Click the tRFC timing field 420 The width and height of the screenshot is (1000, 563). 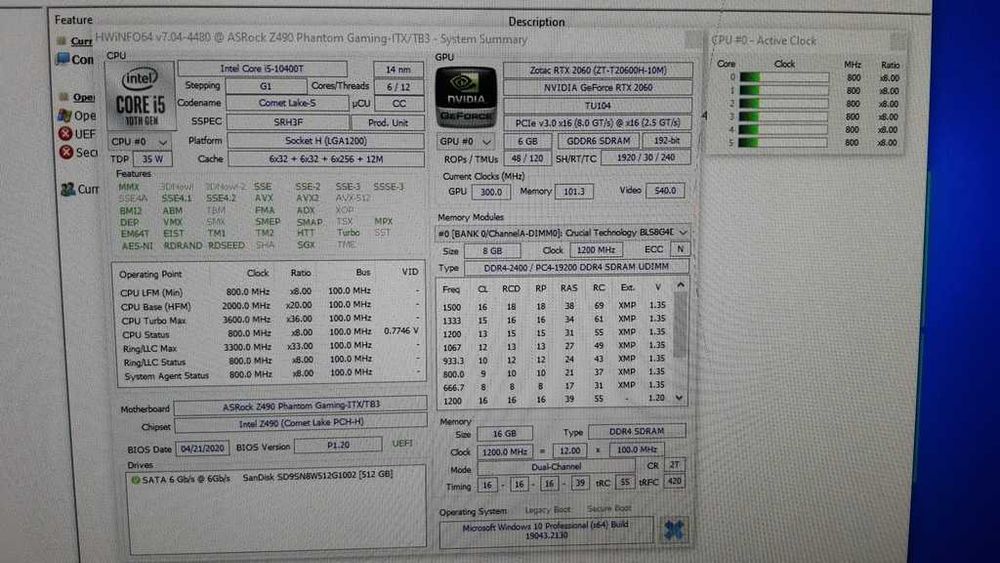[x=674, y=482]
